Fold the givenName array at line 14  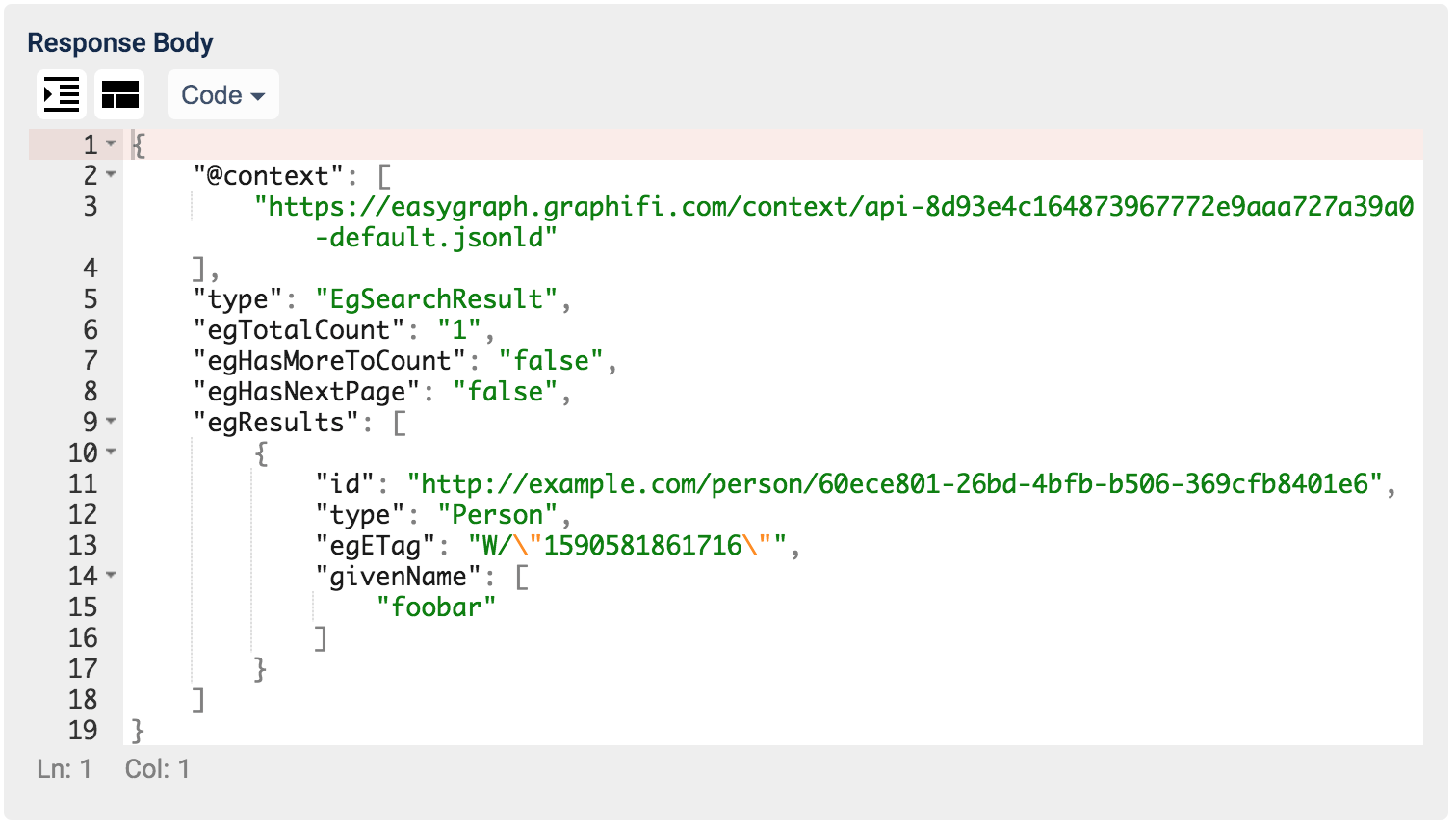(111, 576)
